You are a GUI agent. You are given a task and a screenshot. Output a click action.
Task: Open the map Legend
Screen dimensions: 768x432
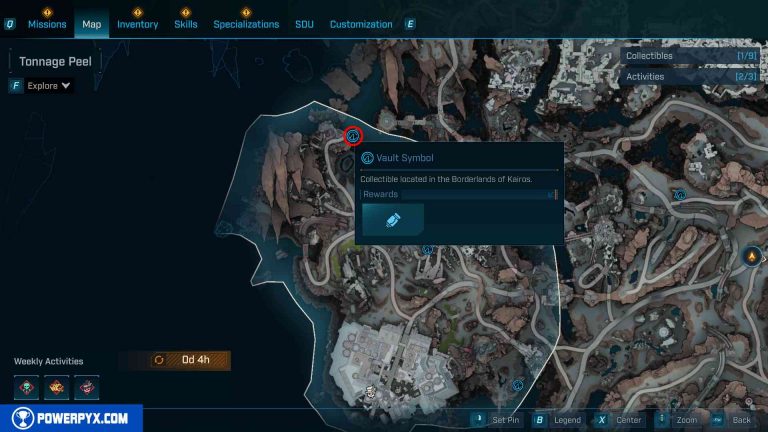pos(567,420)
